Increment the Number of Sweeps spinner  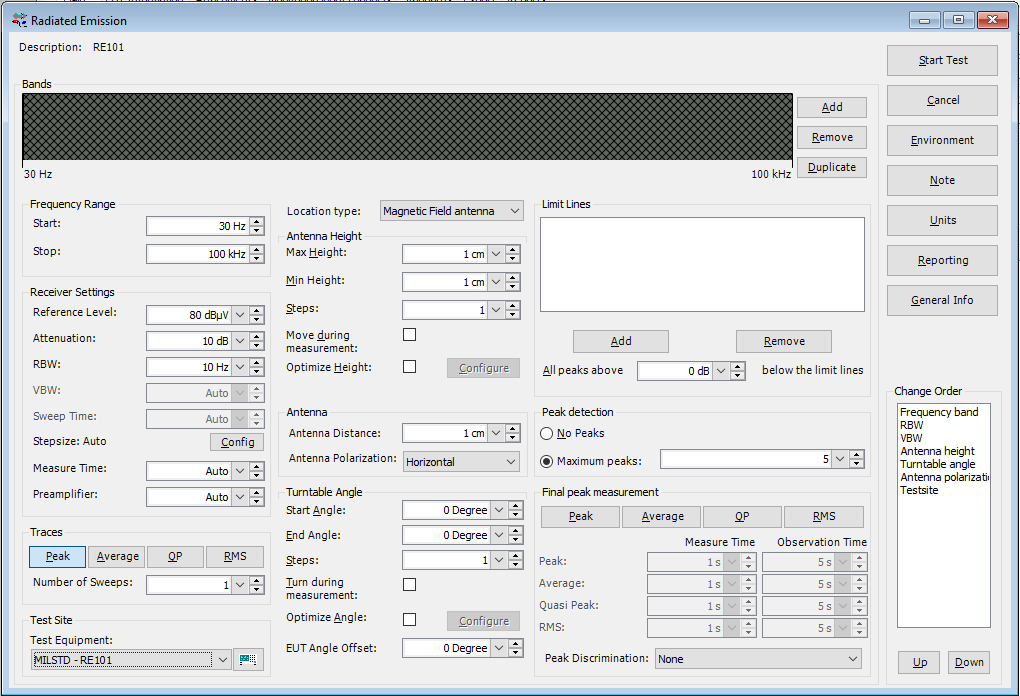[x=257, y=580]
